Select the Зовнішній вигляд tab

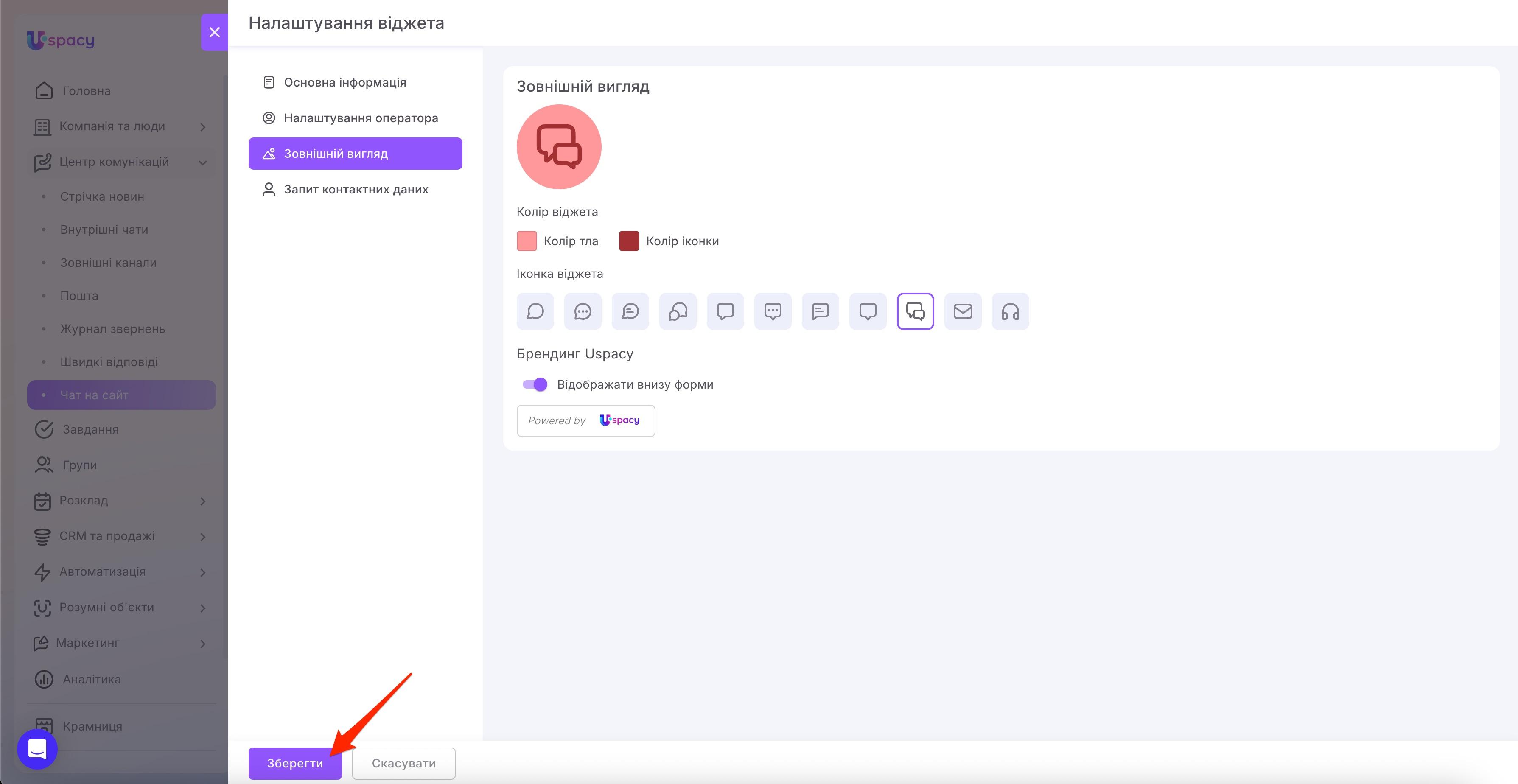[356, 153]
